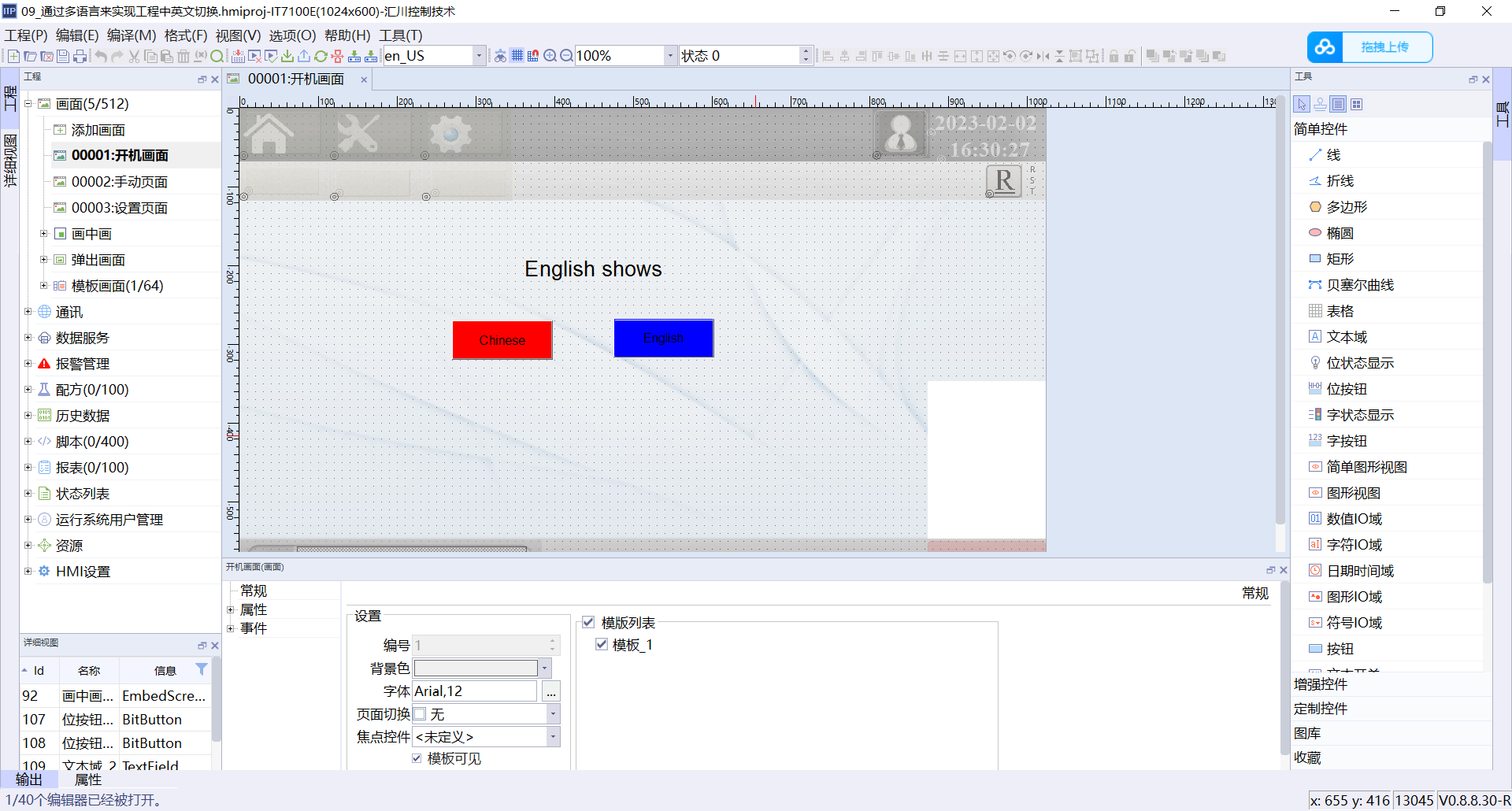Screen dimensions: 1512x811
Task: Open the 增强控件 section
Action: pos(1321,684)
